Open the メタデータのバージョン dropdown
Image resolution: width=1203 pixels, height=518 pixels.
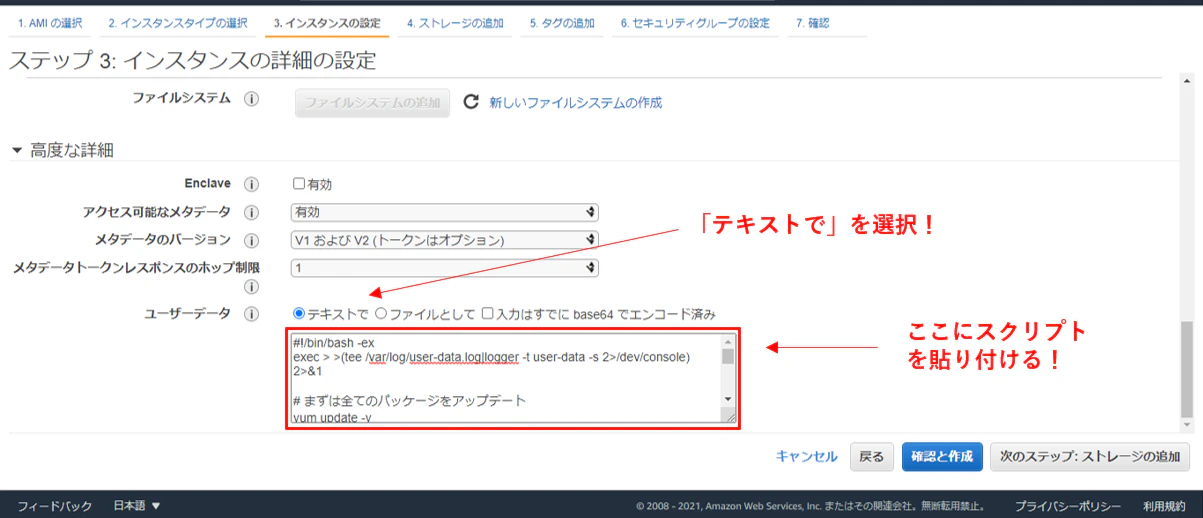(444, 240)
